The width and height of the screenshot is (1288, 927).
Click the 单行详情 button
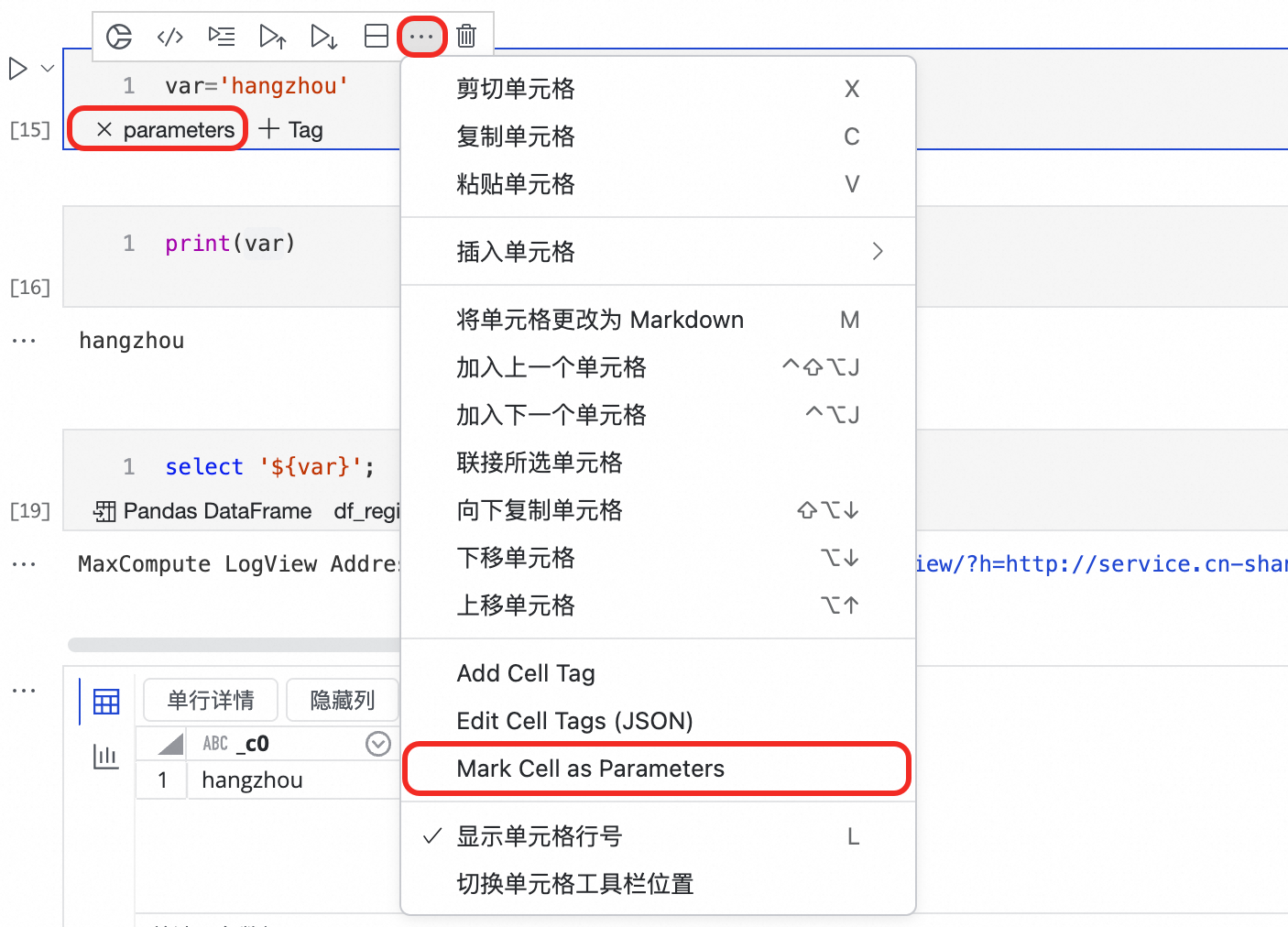tap(211, 701)
